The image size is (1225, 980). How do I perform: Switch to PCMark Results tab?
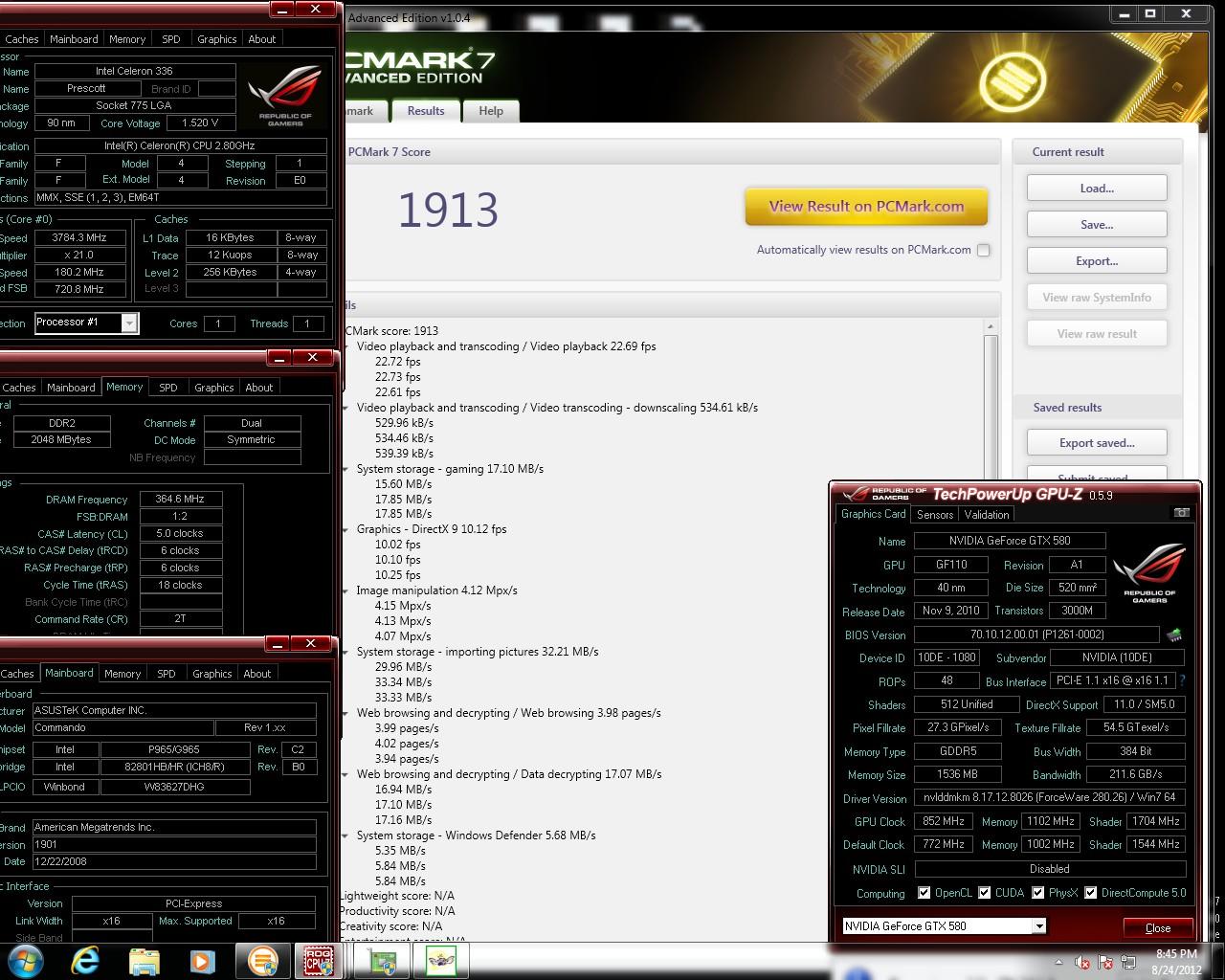pyautogui.click(x=425, y=111)
